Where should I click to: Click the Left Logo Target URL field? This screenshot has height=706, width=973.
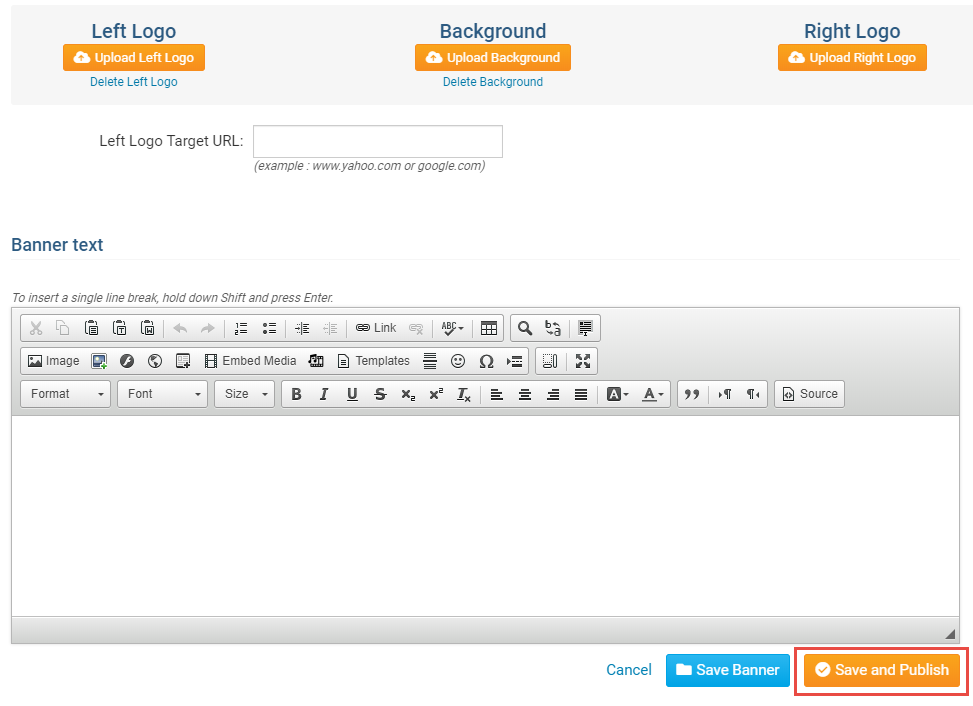377,141
